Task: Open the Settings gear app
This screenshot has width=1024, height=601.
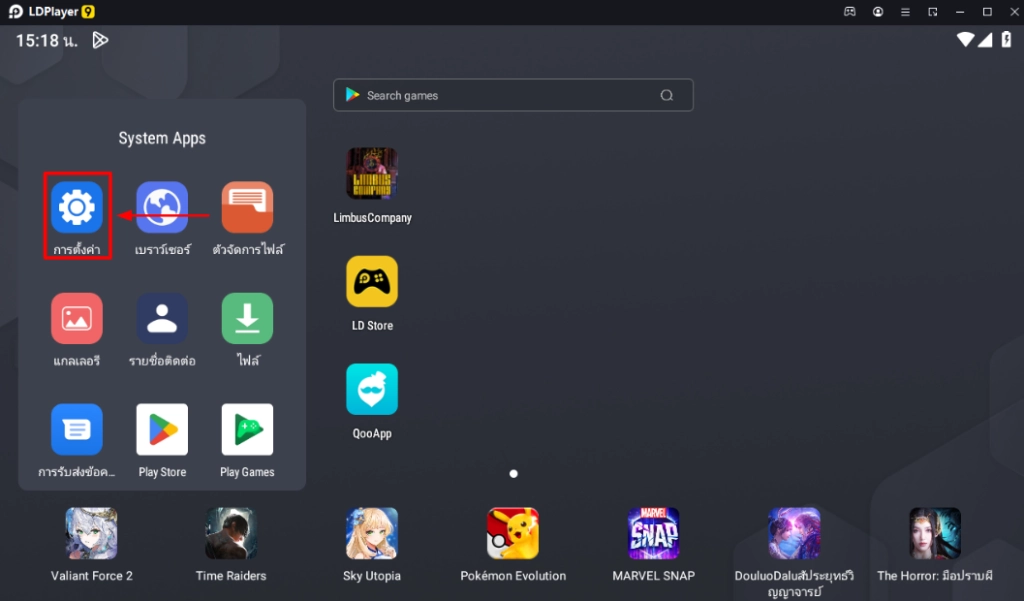Action: [x=77, y=208]
